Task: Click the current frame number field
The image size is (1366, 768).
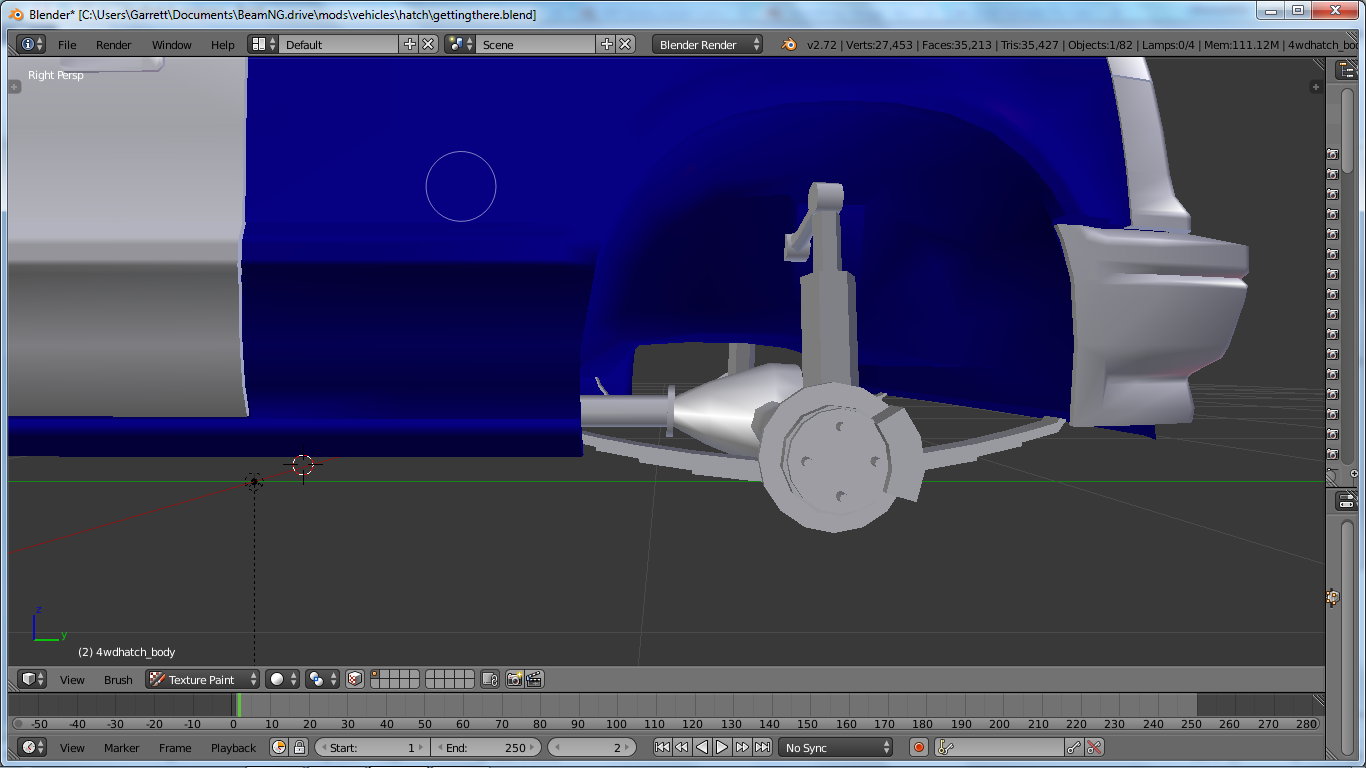Action: (x=592, y=747)
